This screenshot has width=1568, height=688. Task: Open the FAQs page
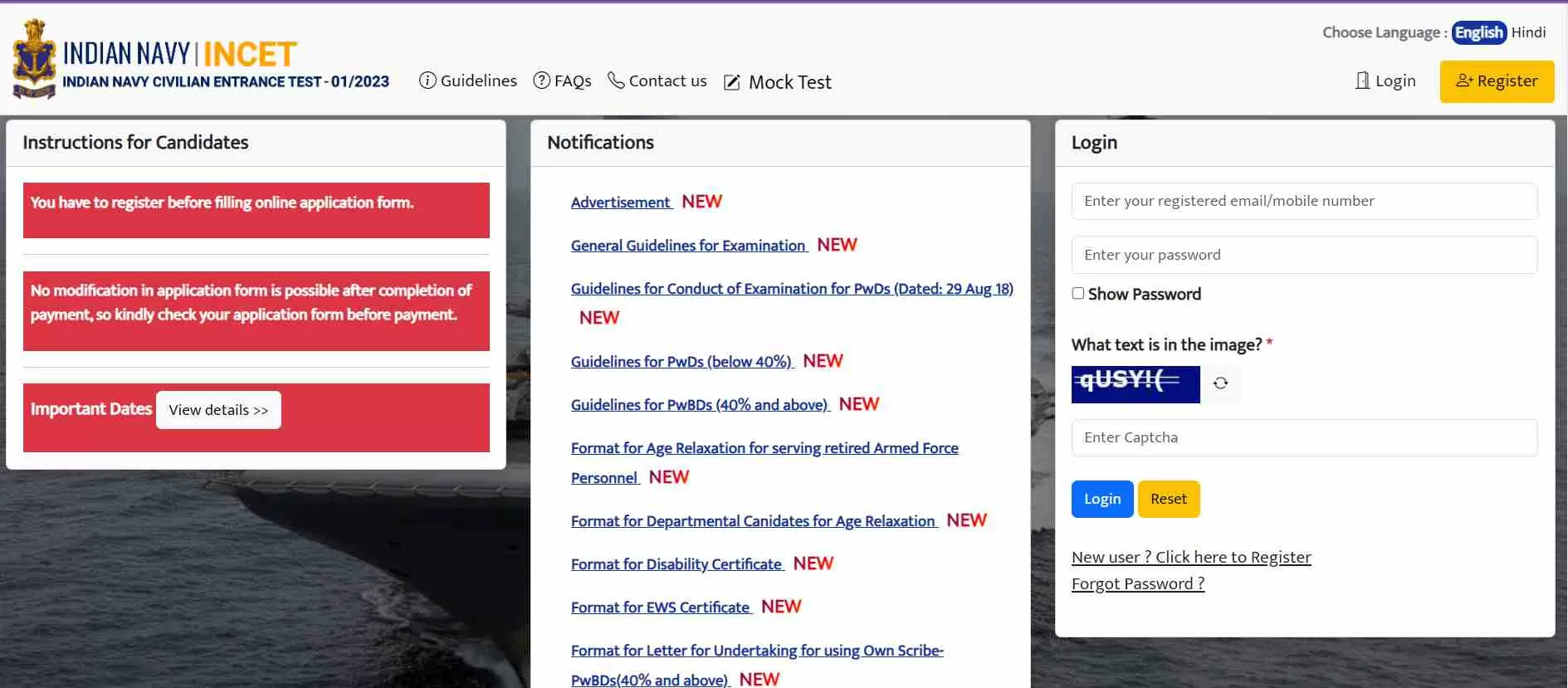(x=562, y=81)
